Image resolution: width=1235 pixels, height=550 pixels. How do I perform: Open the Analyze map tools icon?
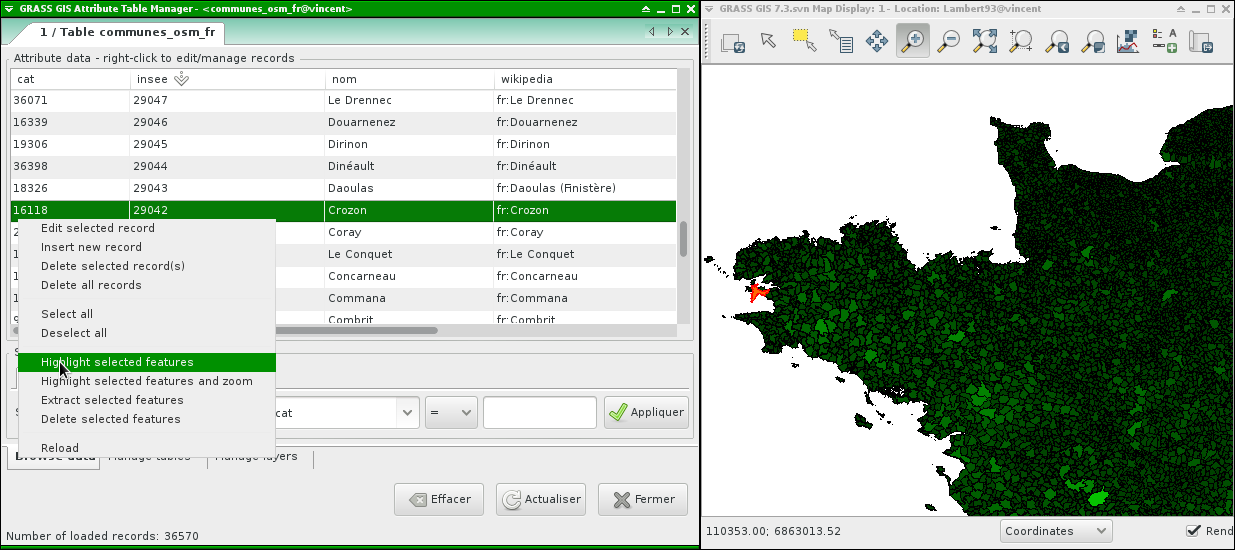point(1129,41)
